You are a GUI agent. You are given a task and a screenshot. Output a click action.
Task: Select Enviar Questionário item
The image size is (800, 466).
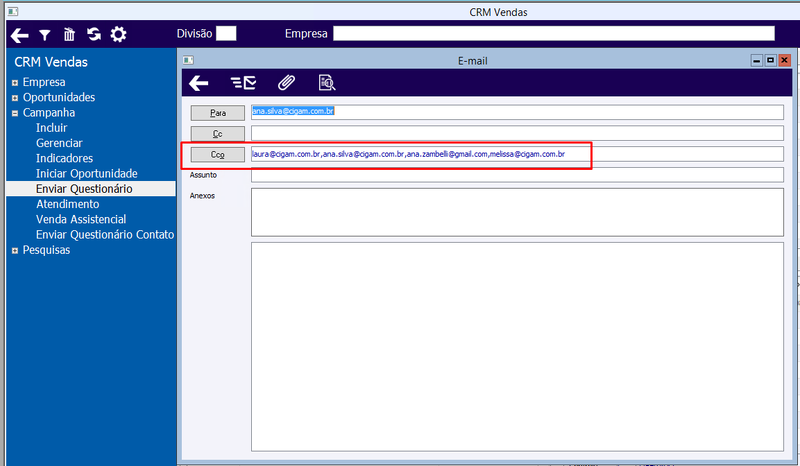(x=84, y=189)
